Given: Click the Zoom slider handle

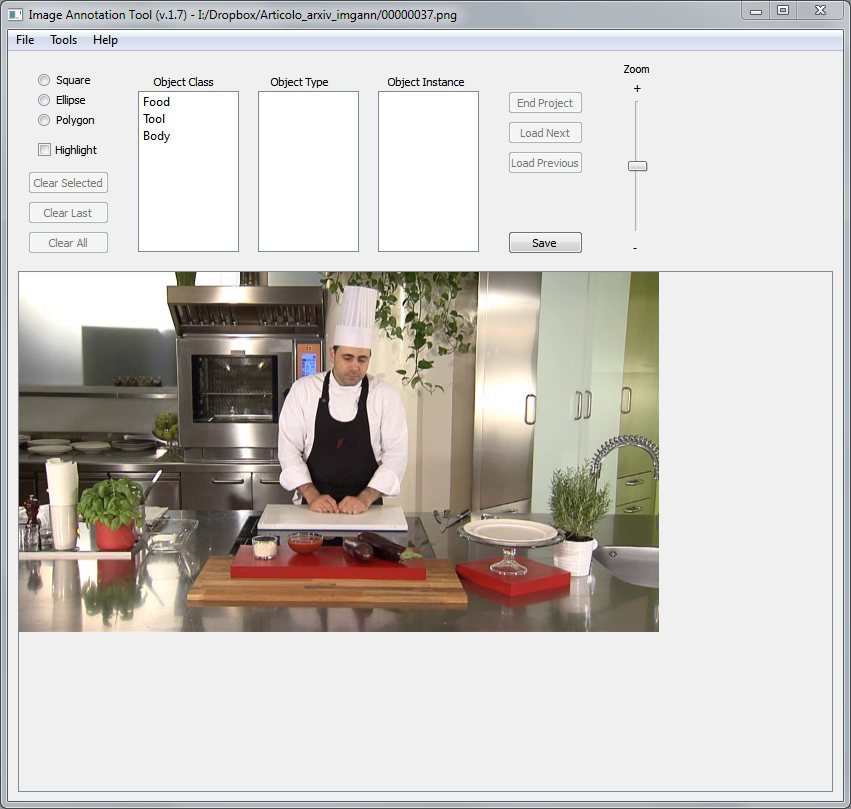Looking at the screenshot, I should 637,166.
